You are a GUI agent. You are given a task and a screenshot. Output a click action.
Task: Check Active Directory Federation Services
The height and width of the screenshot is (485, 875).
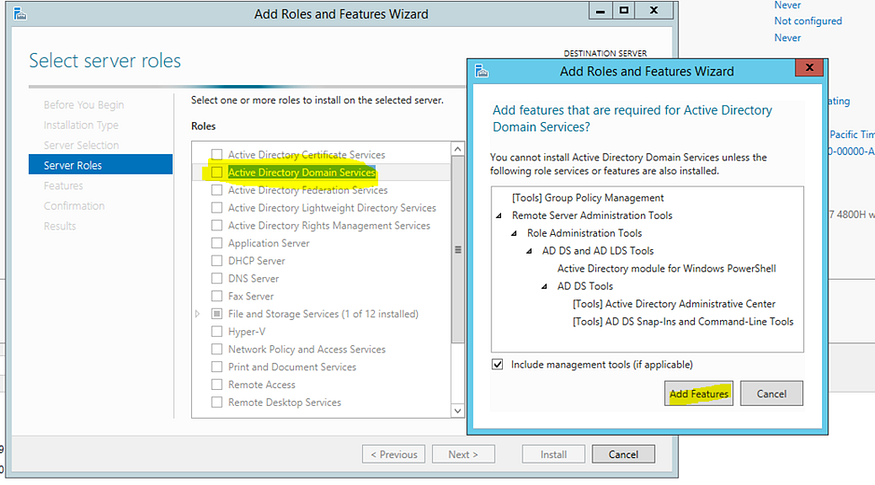pos(217,190)
